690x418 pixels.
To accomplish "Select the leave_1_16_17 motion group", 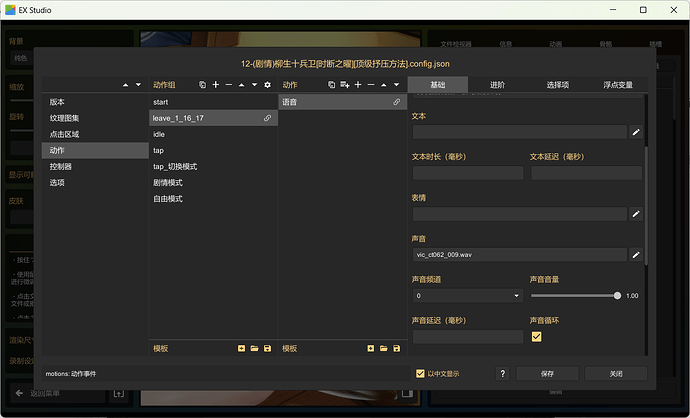I will click(x=213, y=118).
